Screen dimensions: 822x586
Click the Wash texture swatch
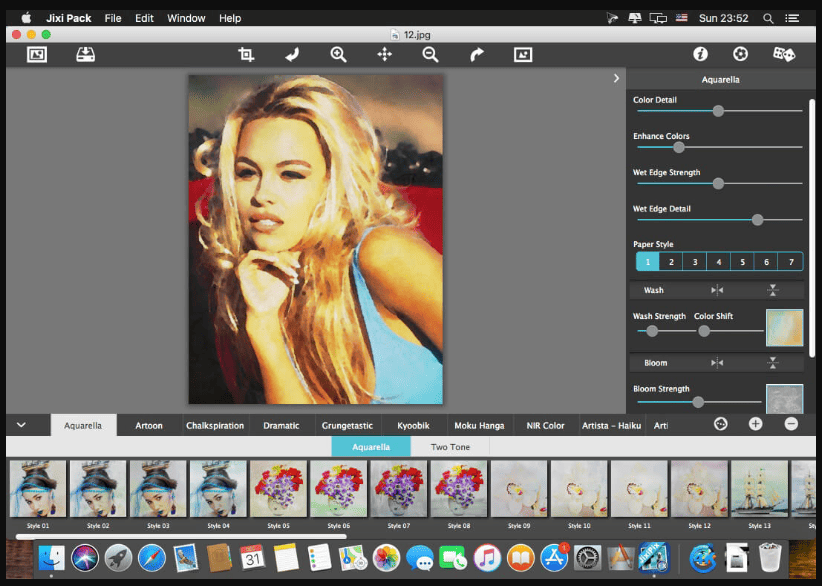[x=784, y=328]
